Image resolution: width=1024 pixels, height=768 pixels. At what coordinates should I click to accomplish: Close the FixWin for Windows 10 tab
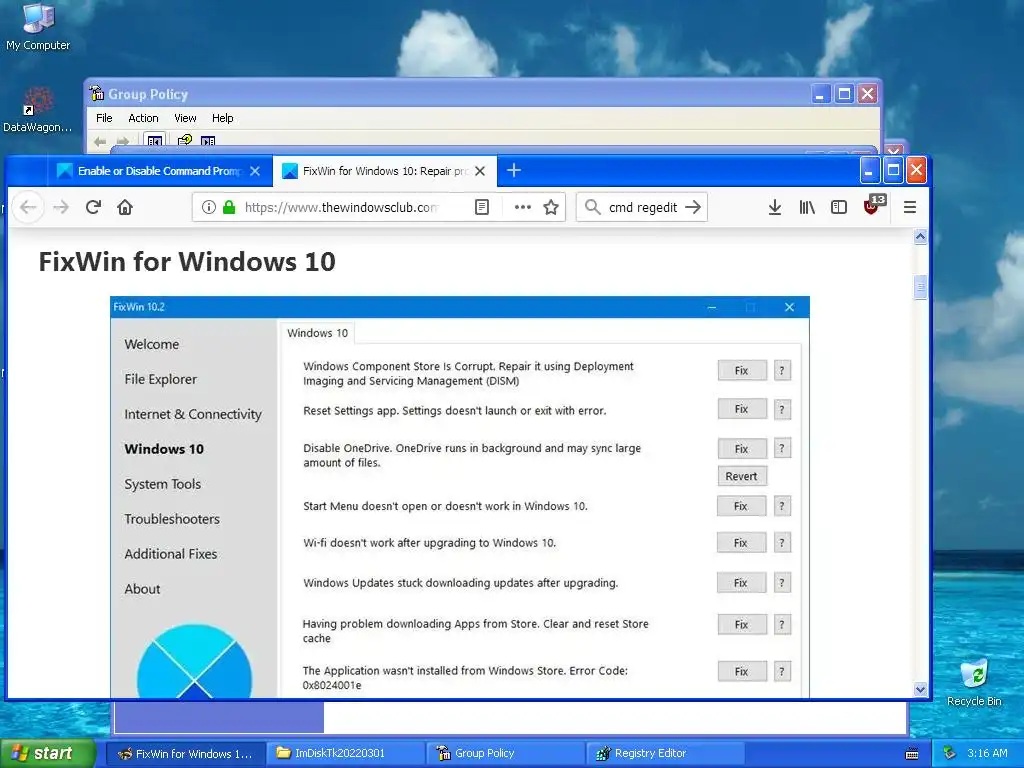480,171
